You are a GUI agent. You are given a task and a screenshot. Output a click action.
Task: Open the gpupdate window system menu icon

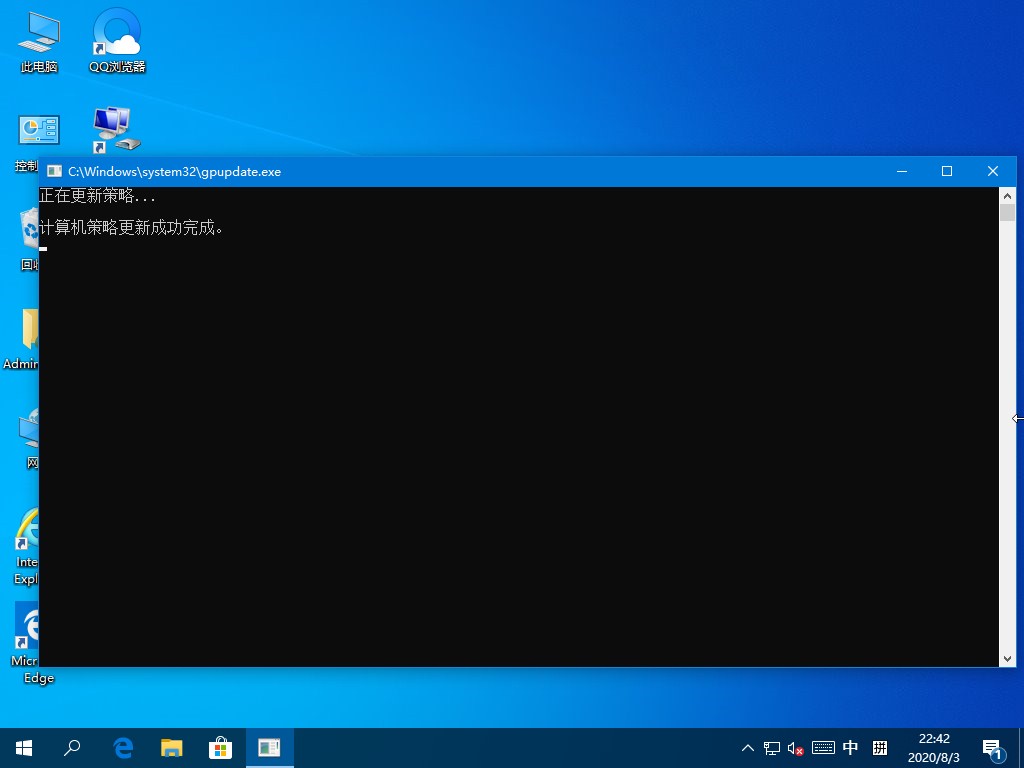[x=54, y=171]
